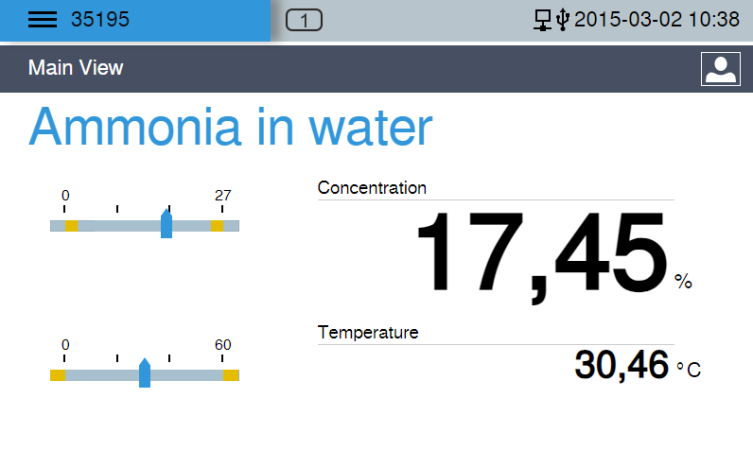Click the temperature gauge blue marker
This screenshot has height=450, width=753.
[x=145, y=373]
